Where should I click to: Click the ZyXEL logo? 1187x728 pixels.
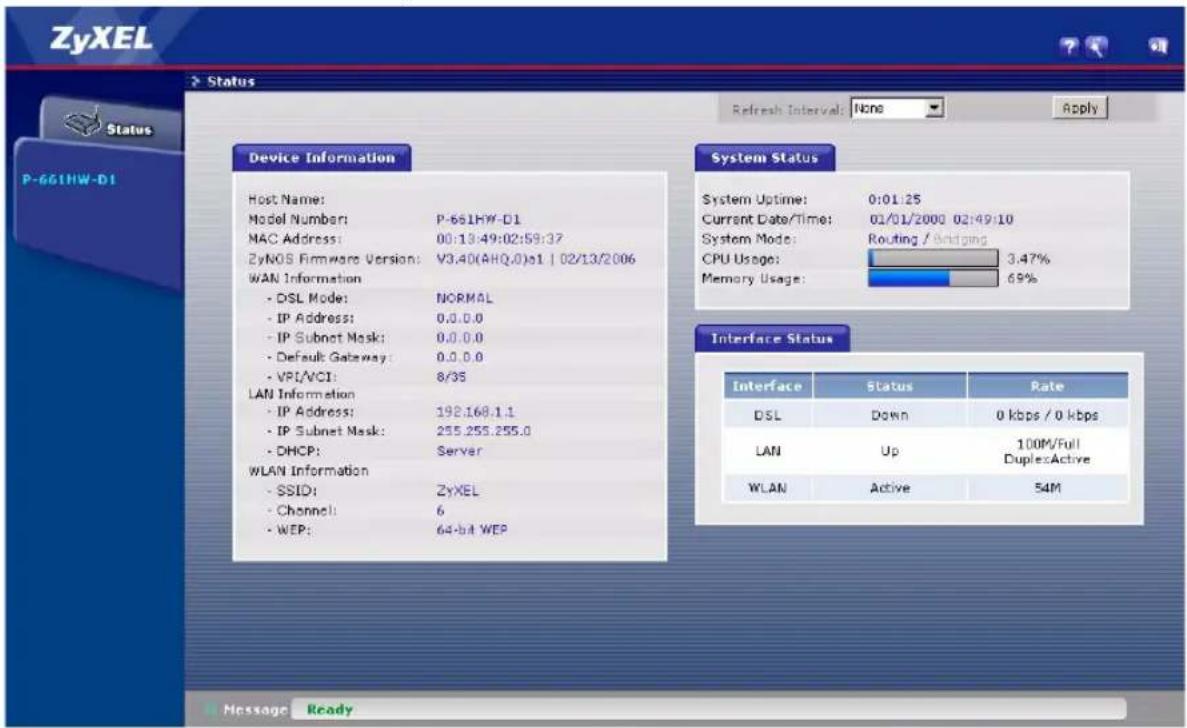[x=101, y=39]
